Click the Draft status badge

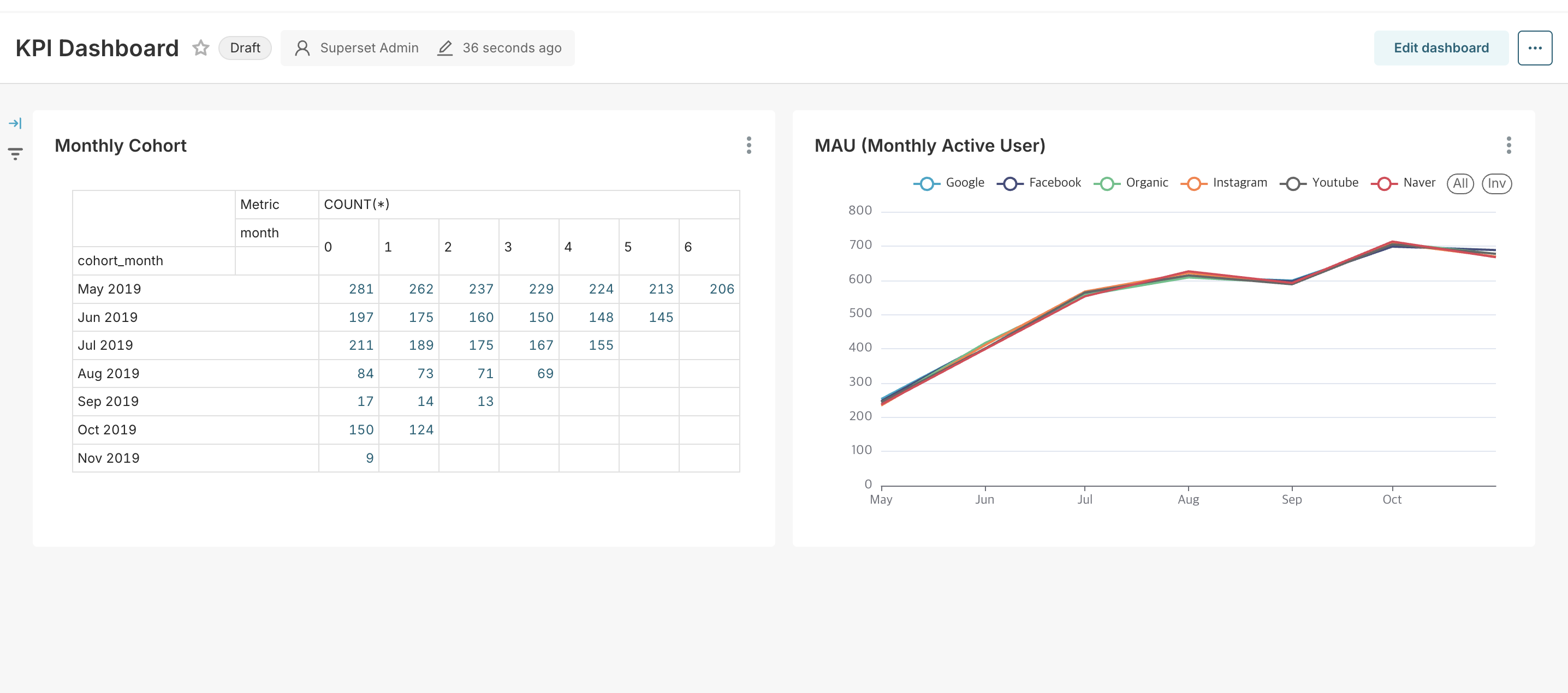245,47
